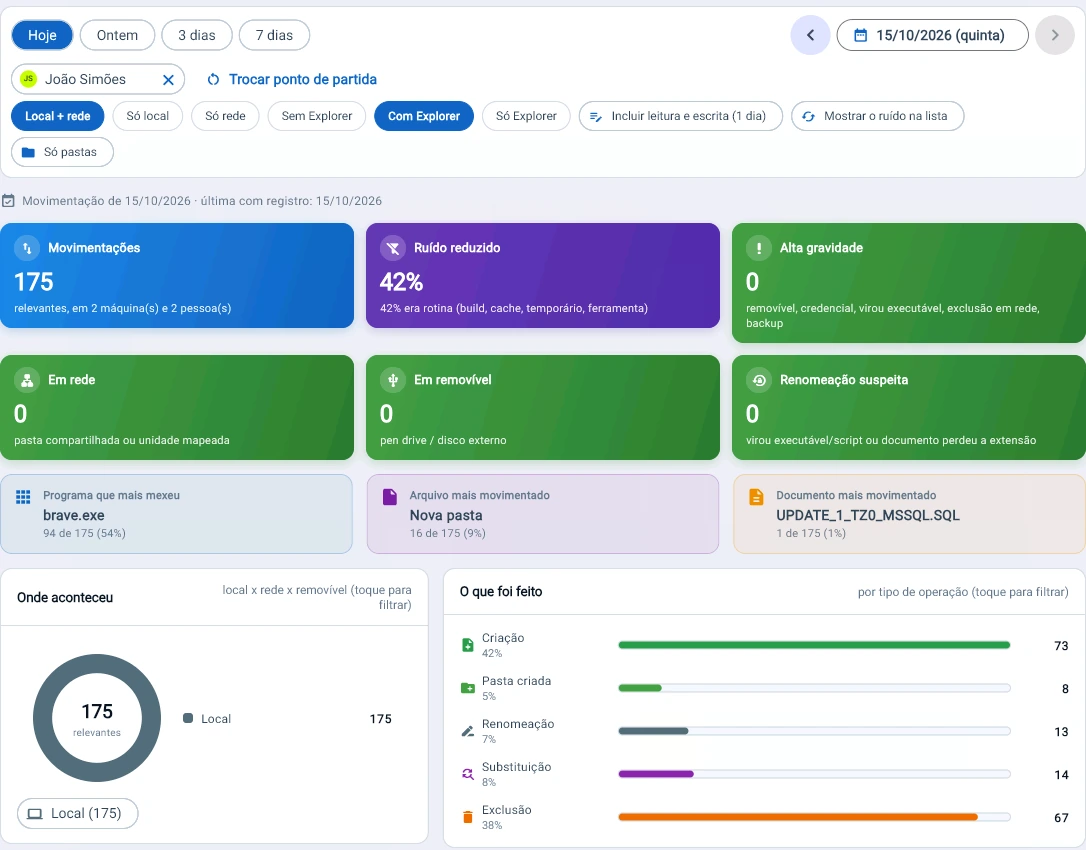Remove João Simões filter with the X icon
The width and height of the screenshot is (1086, 850).
168,80
